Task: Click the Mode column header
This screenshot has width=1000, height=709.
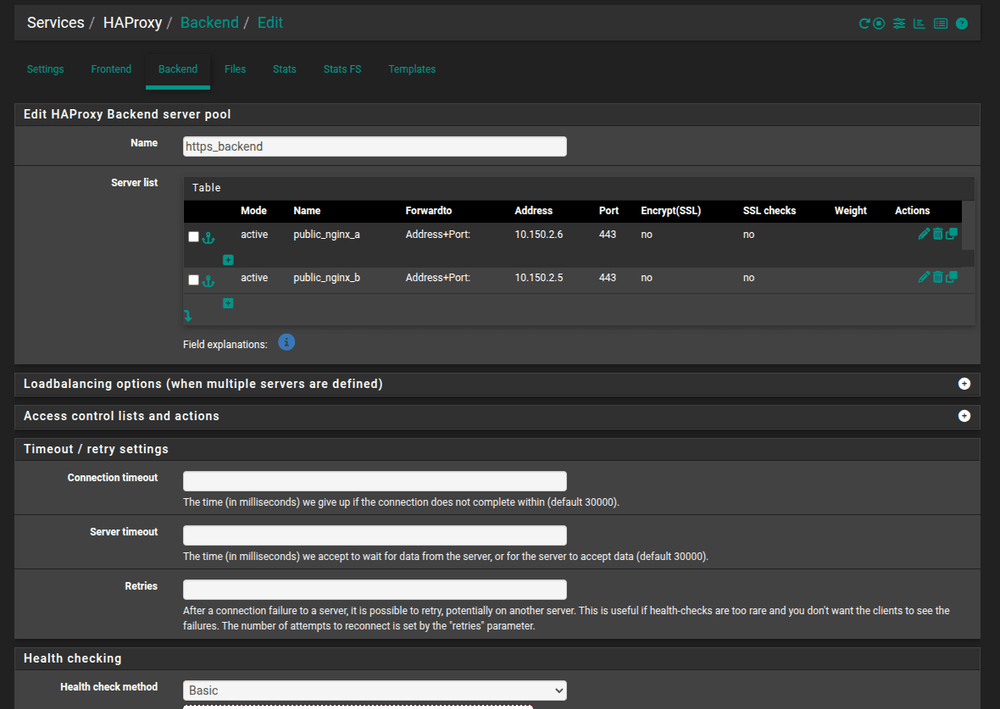Action: [x=254, y=210]
